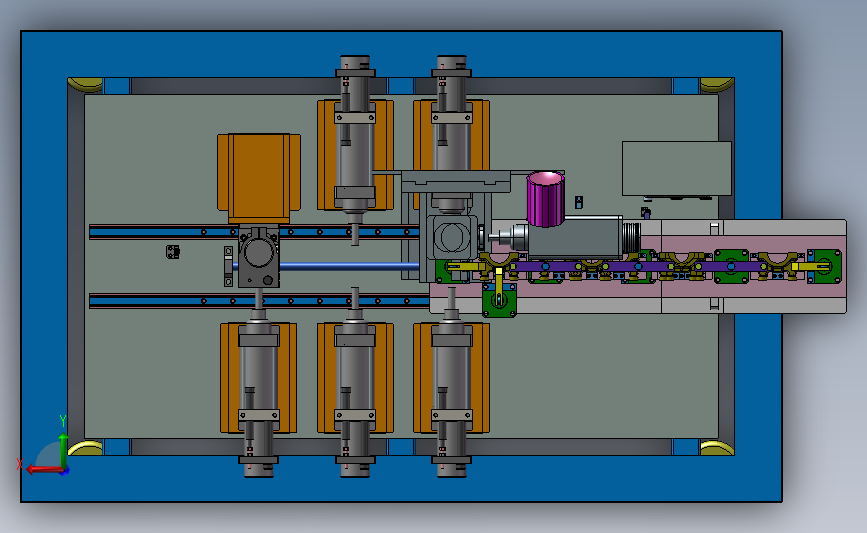Select the yellow corner pad at top-left of frame
867x533 pixels.
pyautogui.click(x=86, y=85)
